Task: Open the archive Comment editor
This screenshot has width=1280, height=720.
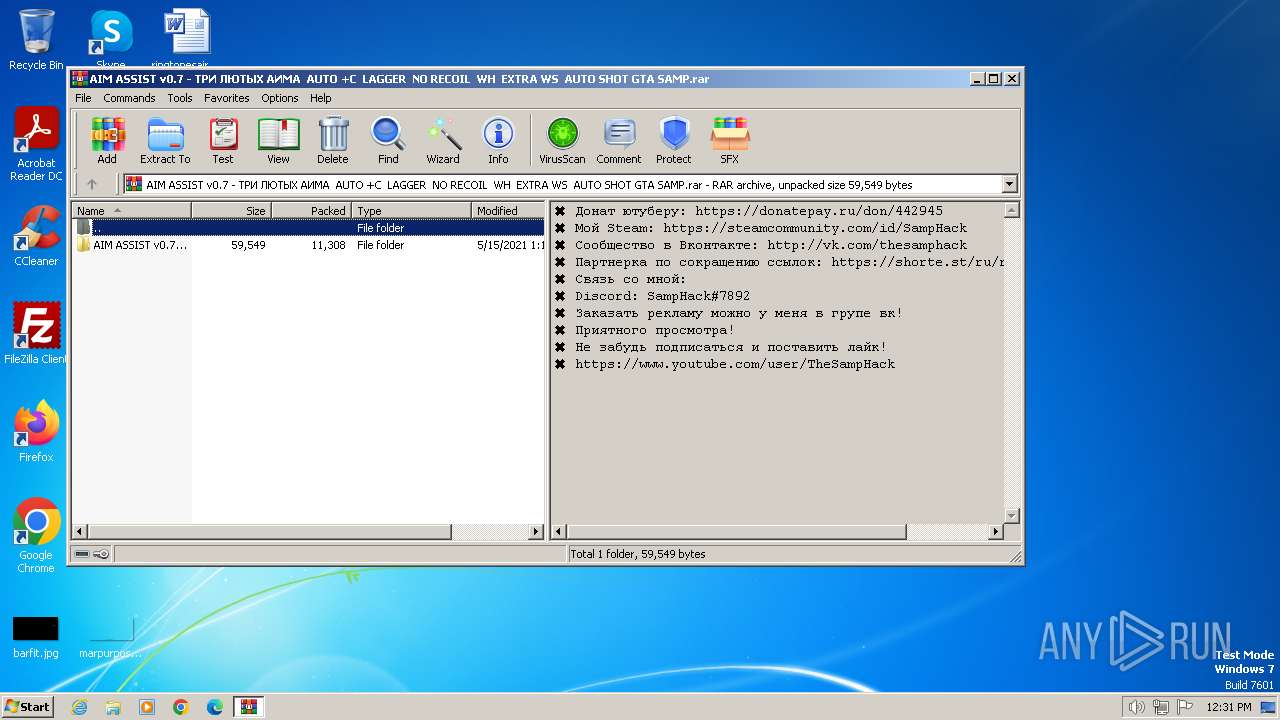Action: pyautogui.click(x=619, y=141)
